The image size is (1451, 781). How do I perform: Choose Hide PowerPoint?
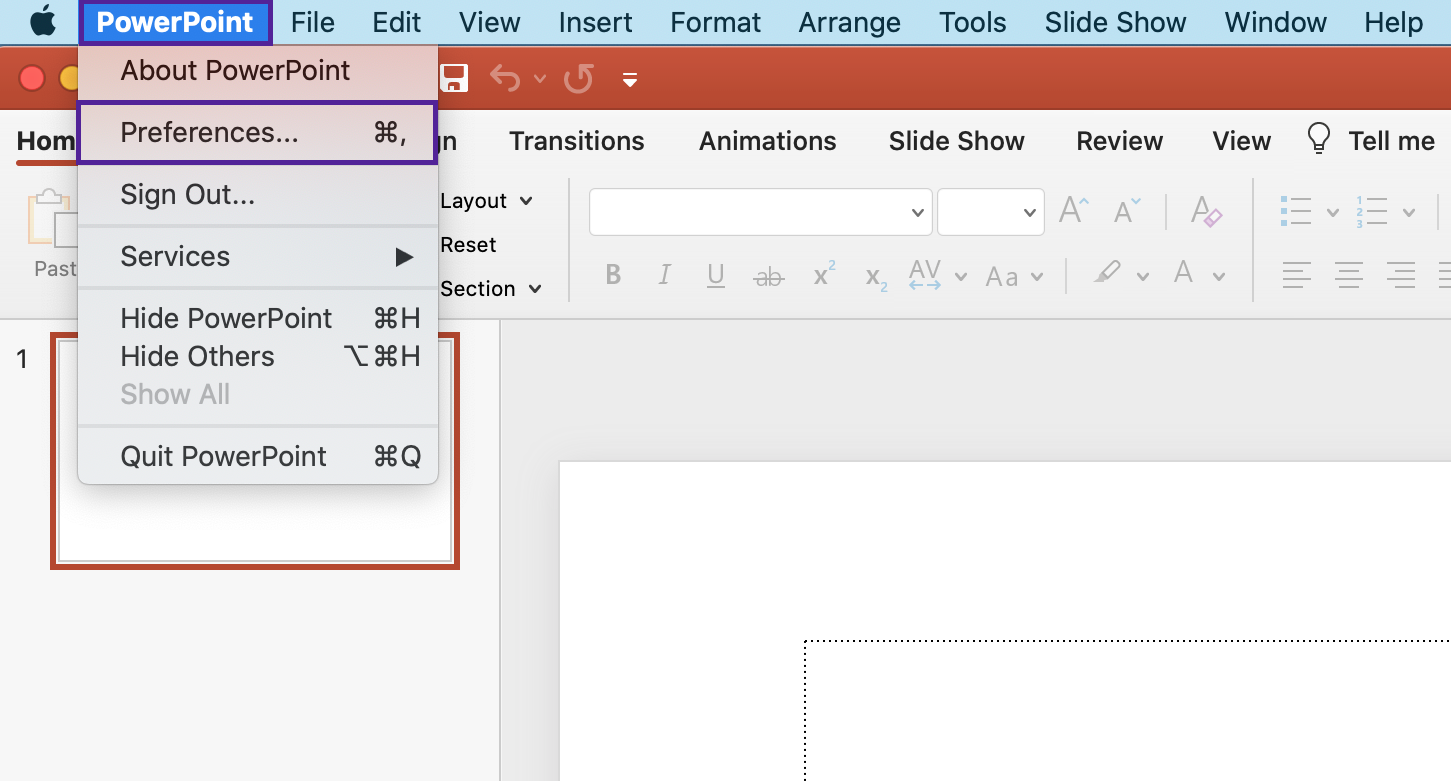pyautogui.click(x=258, y=318)
